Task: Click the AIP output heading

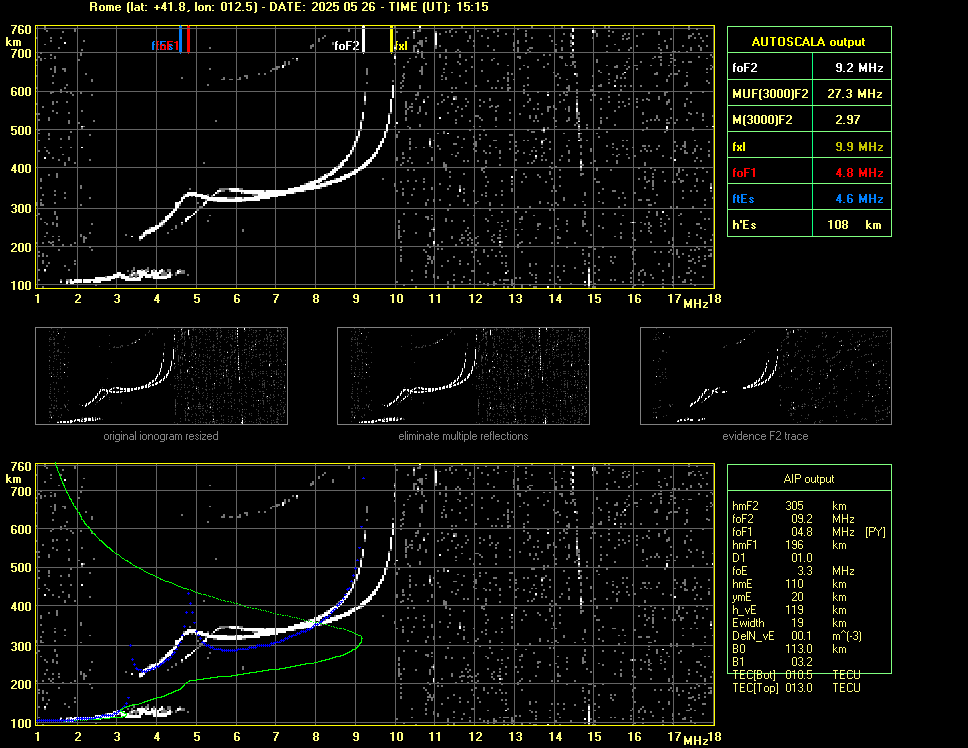Action: [809, 479]
